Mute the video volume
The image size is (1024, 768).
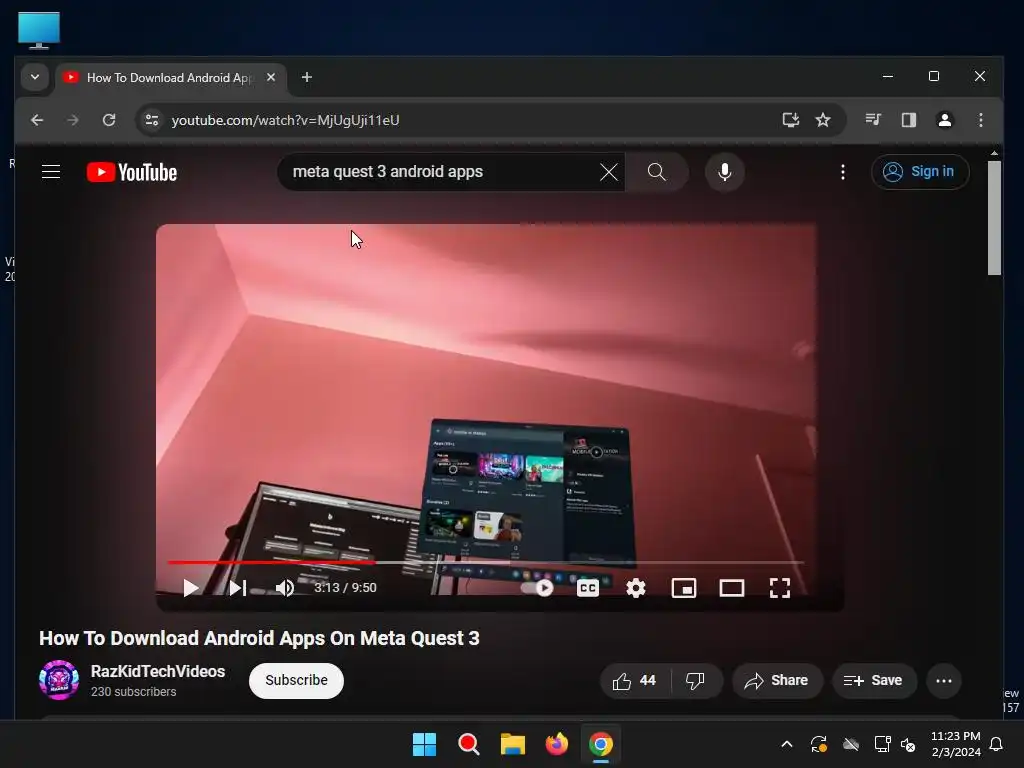[x=285, y=588]
